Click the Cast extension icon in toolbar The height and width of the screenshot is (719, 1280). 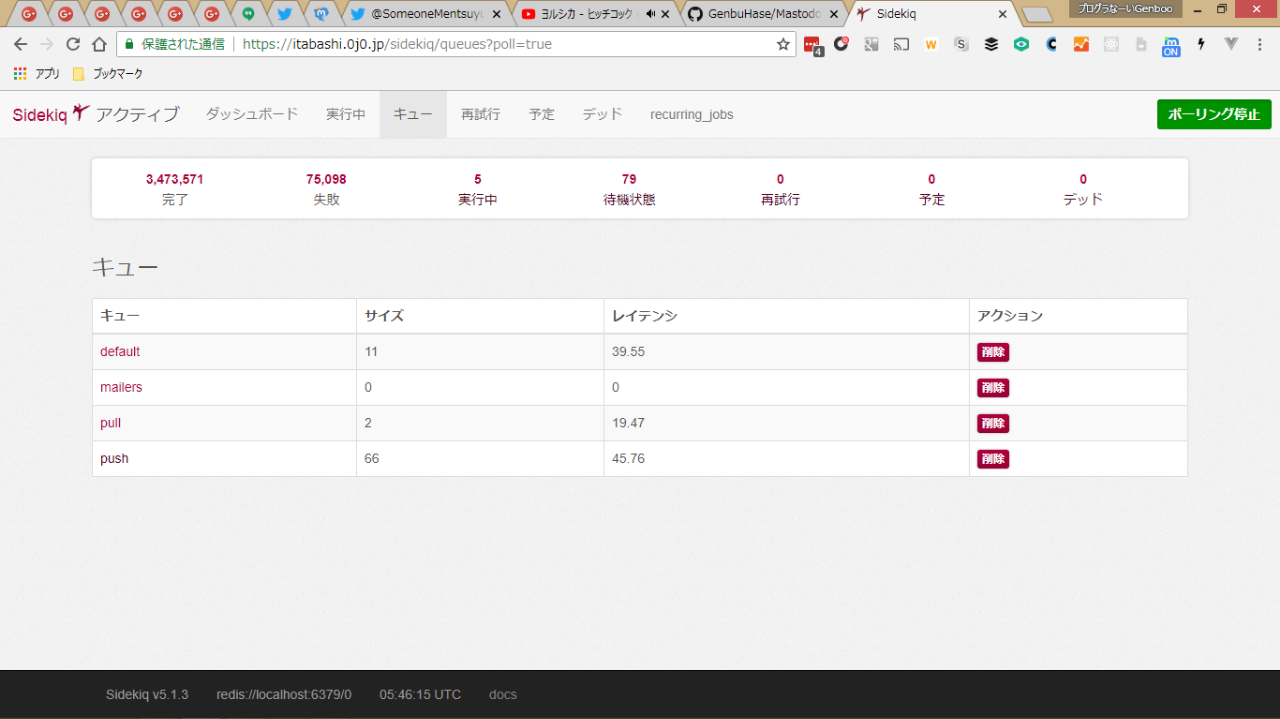point(901,44)
